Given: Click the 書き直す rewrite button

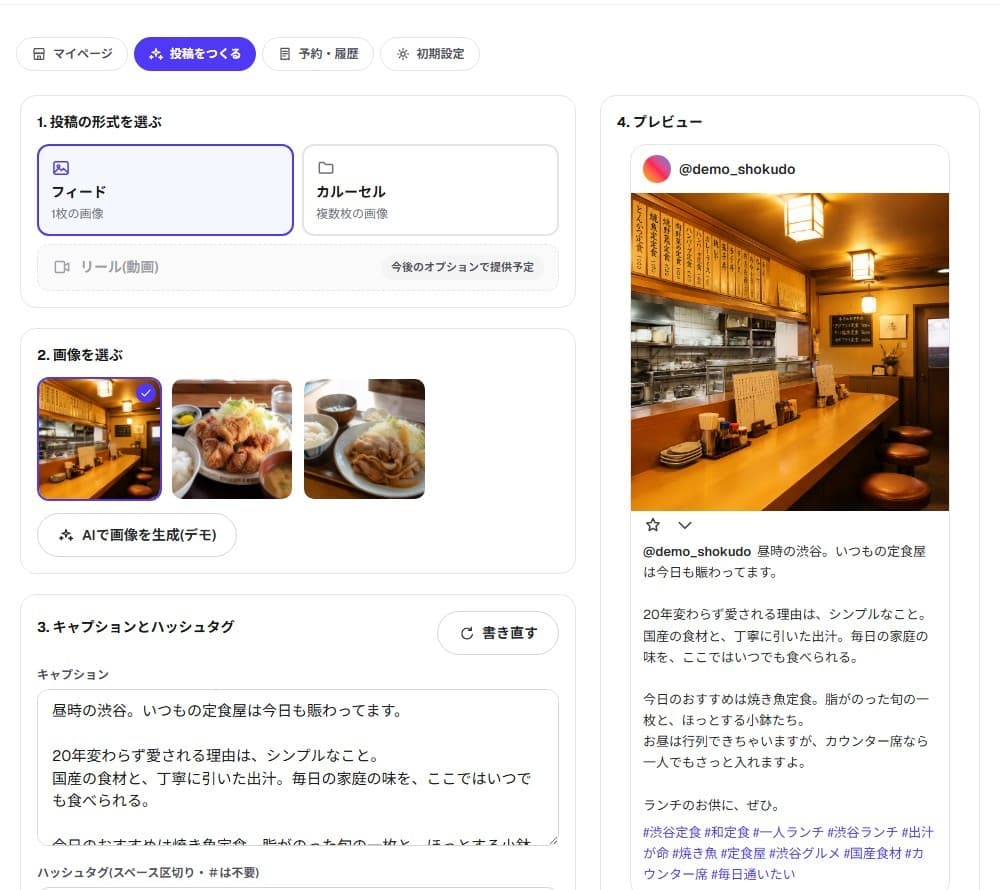Looking at the screenshot, I should click(x=497, y=633).
